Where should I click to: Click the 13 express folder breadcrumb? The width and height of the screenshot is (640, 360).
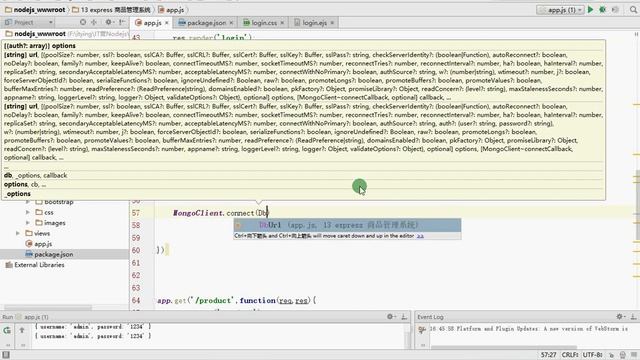(x=111, y=10)
